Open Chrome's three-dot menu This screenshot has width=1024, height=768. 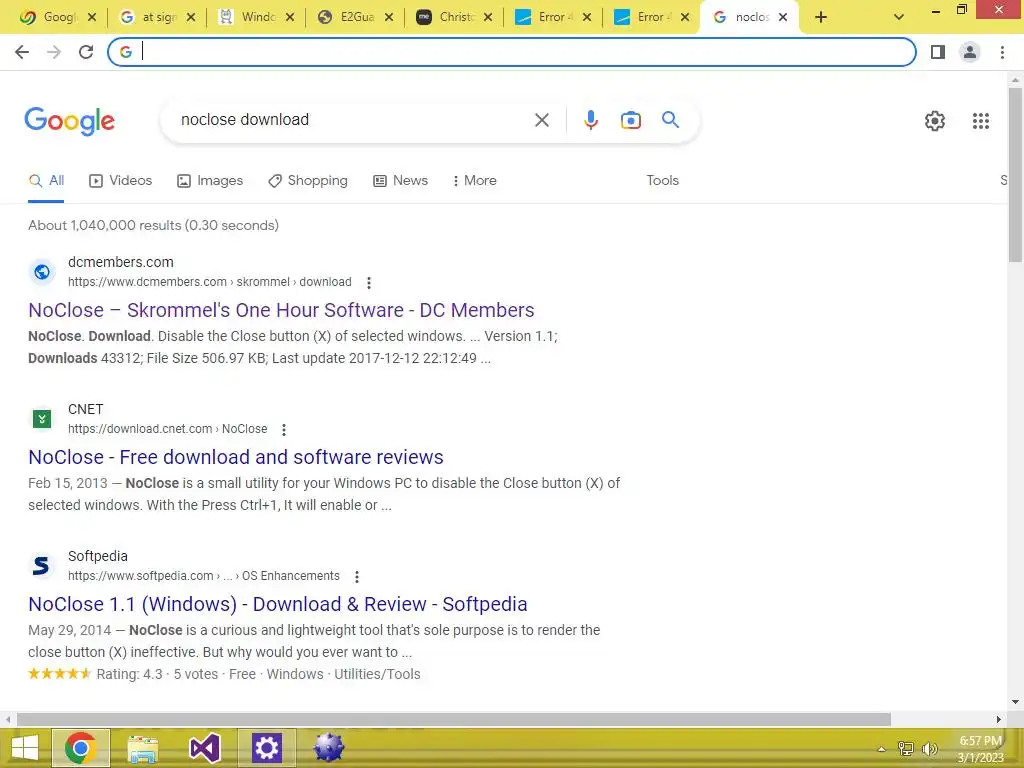(1002, 52)
